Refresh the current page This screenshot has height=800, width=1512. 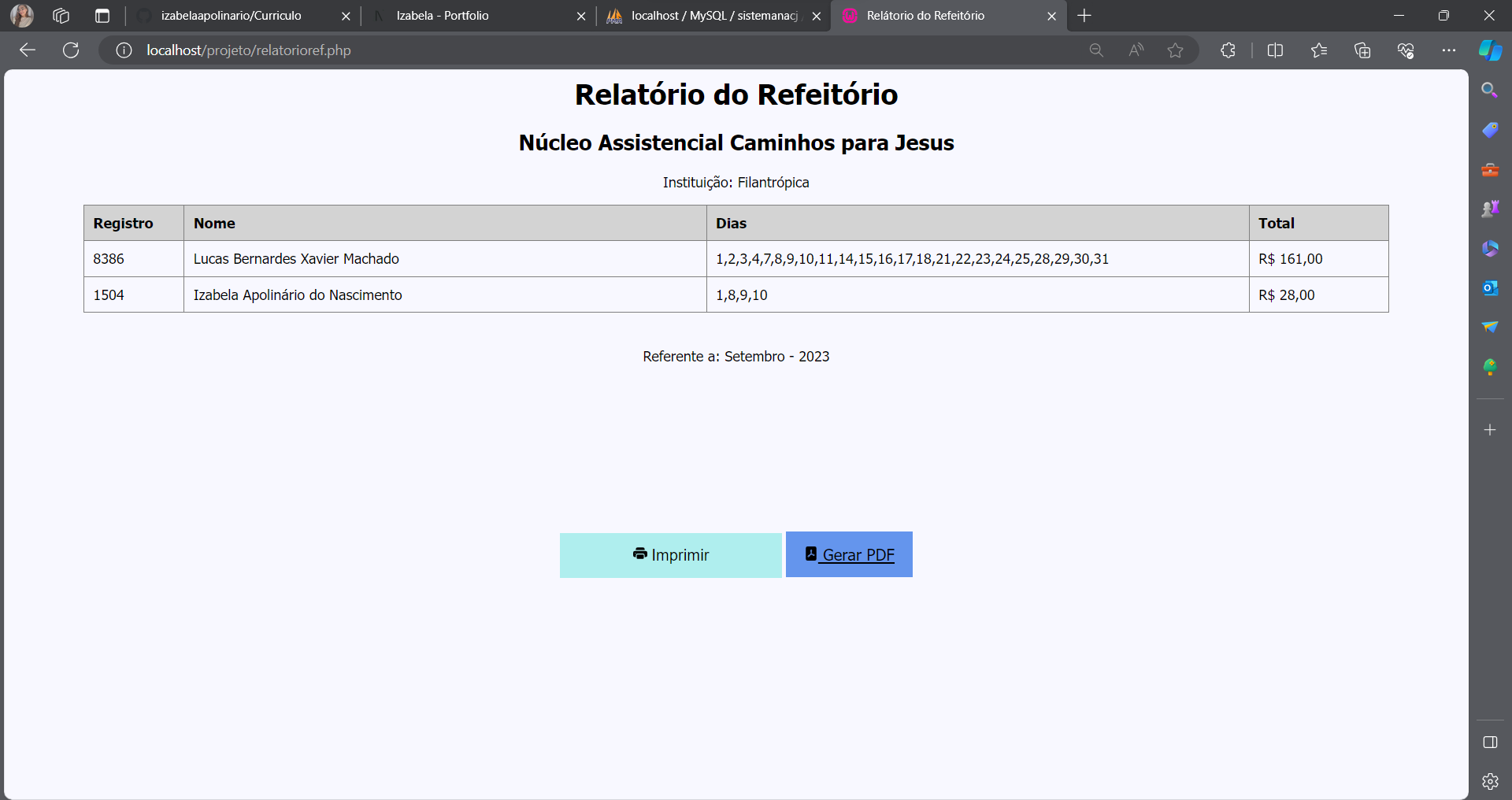coord(71,50)
